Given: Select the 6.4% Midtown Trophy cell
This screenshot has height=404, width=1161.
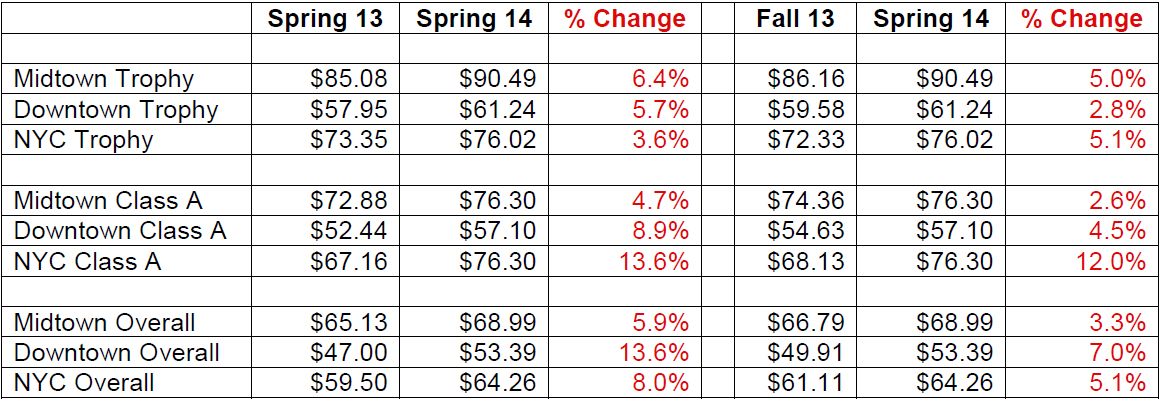Looking at the screenshot, I should click(660, 78).
